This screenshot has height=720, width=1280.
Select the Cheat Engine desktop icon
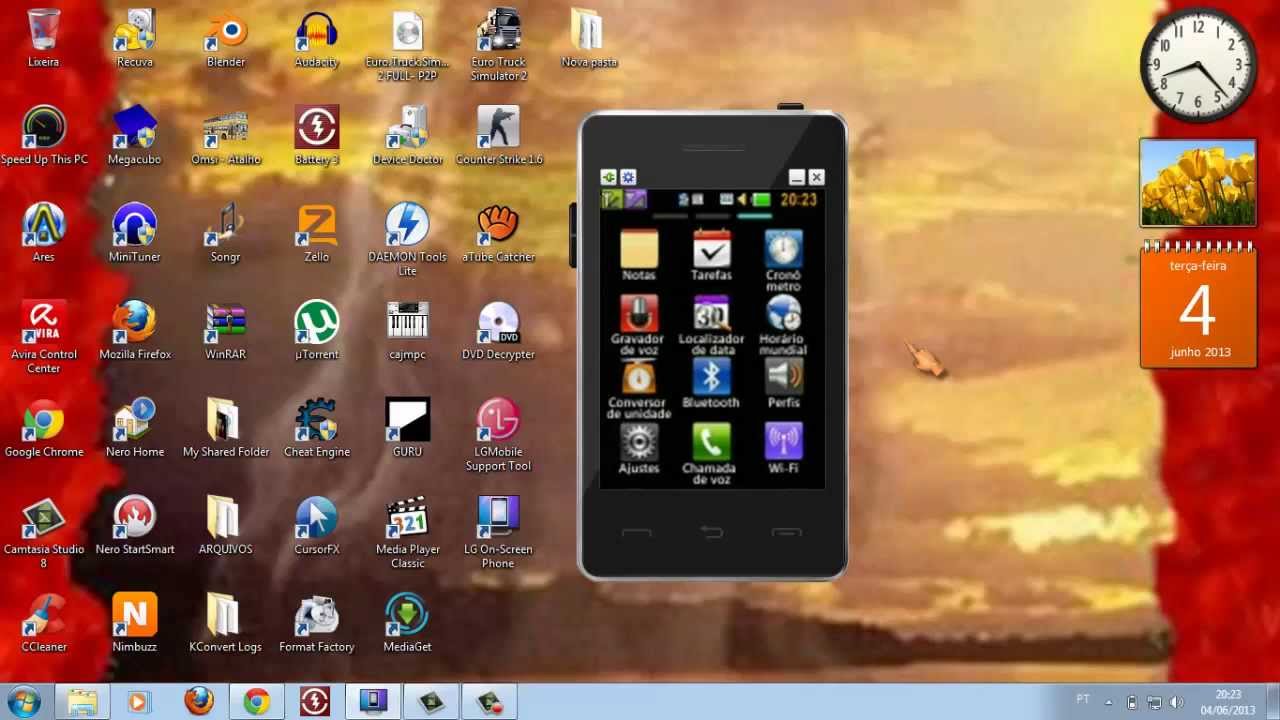[317, 427]
